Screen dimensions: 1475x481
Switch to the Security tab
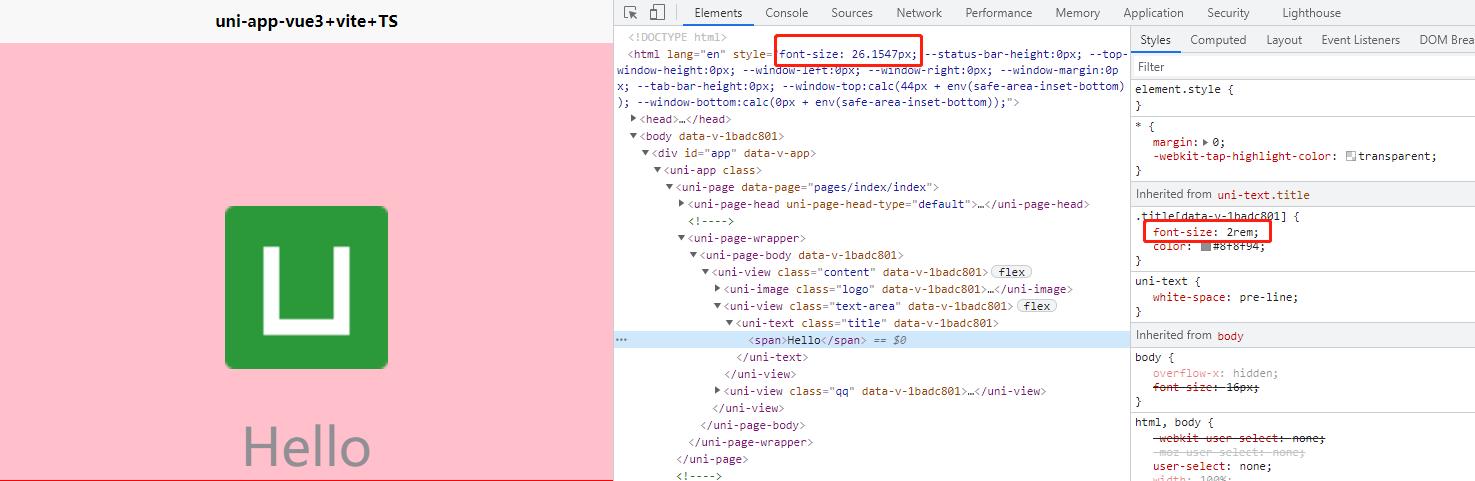[x=1228, y=13]
